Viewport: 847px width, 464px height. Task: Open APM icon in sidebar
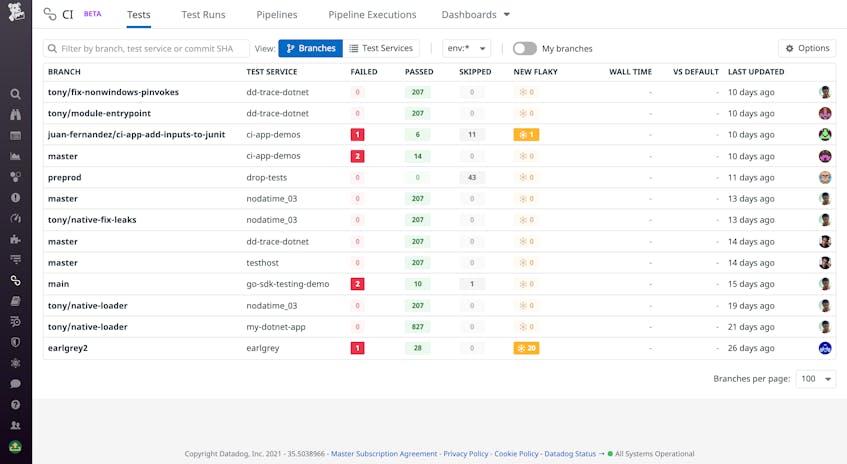tap(16, 259)
